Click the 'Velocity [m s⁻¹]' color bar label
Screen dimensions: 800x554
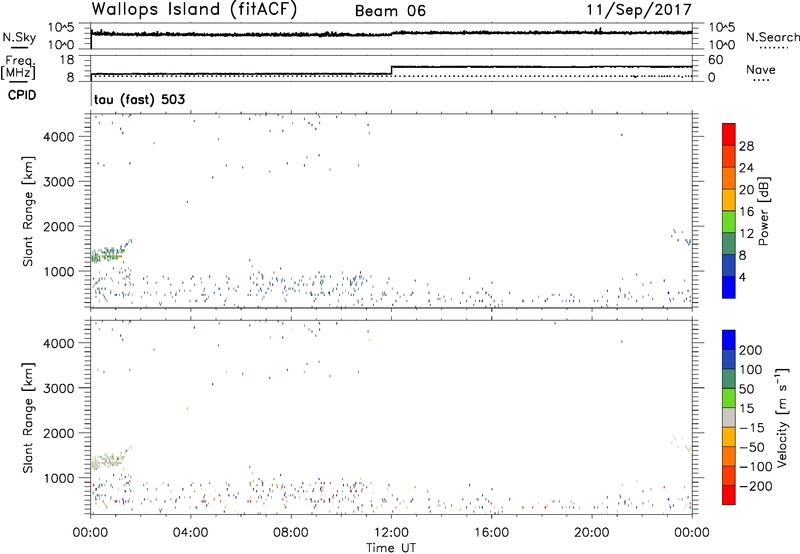click(782, 417)
